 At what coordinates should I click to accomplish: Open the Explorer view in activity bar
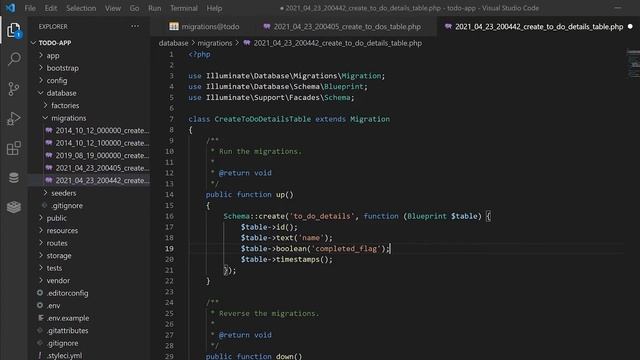pyautogui.click(x=13, y=30)
